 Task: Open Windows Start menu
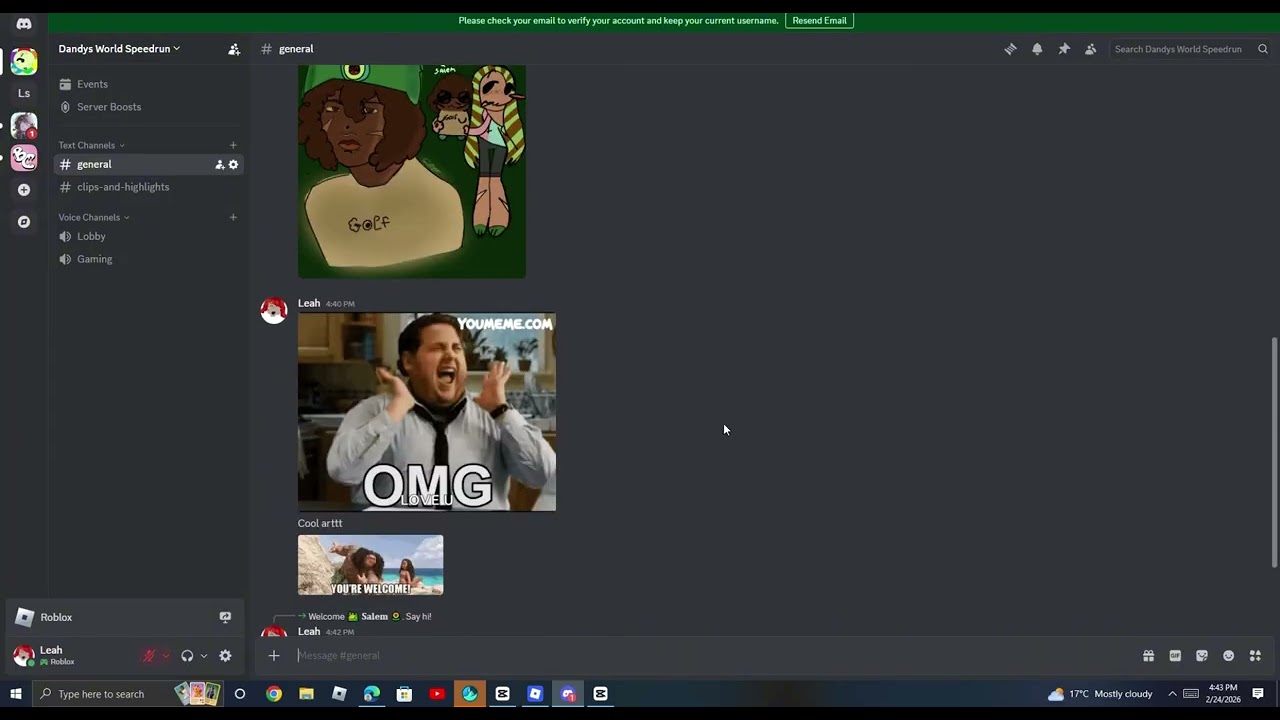click(x=16, y=694)
